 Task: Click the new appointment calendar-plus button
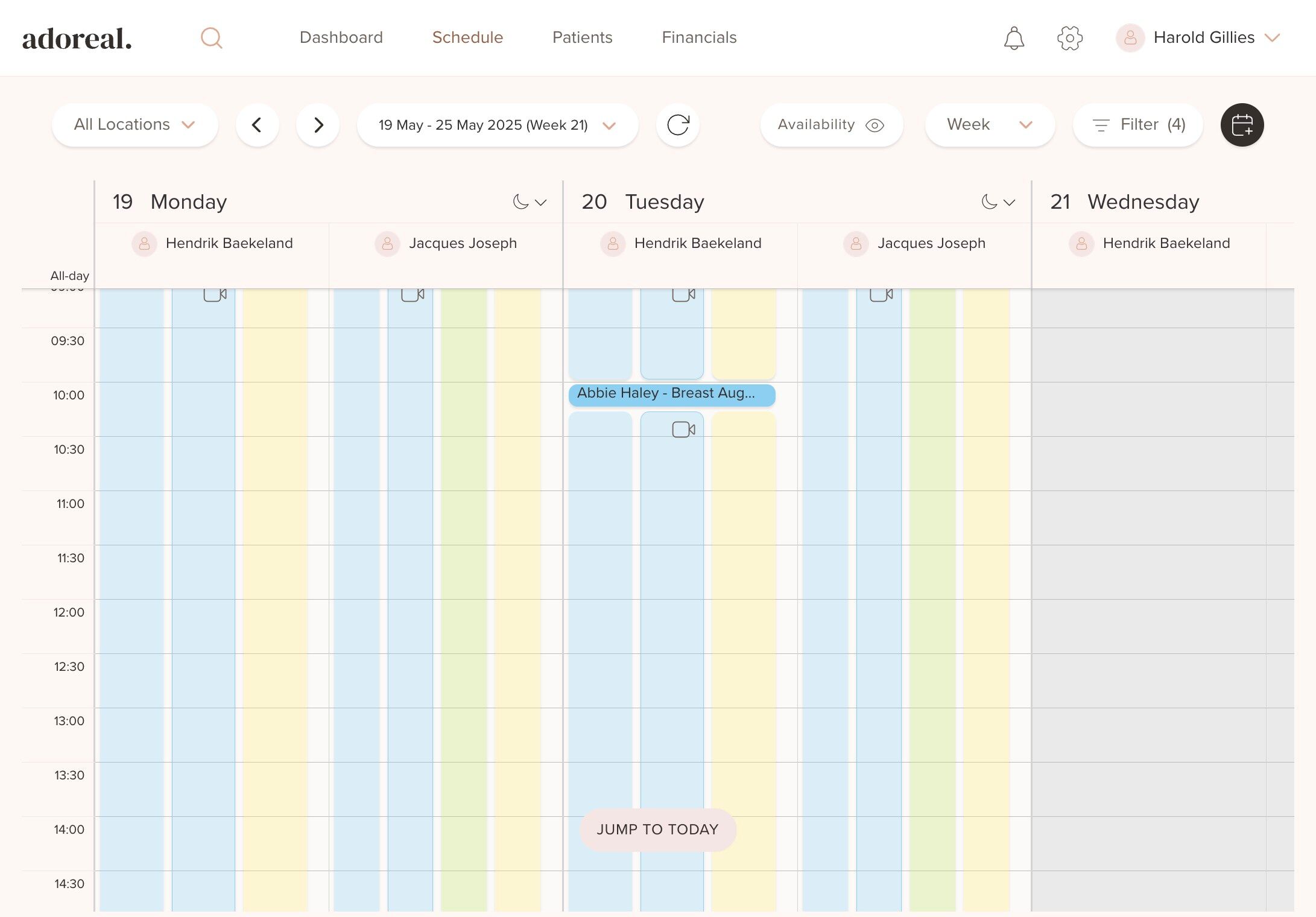[x=1242, y=125]
